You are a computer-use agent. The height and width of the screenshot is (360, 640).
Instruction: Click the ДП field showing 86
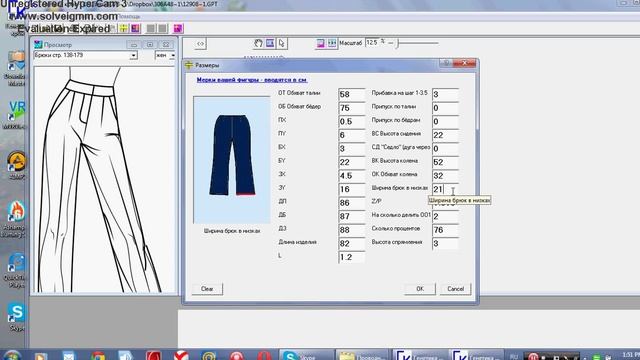(351, 202)
